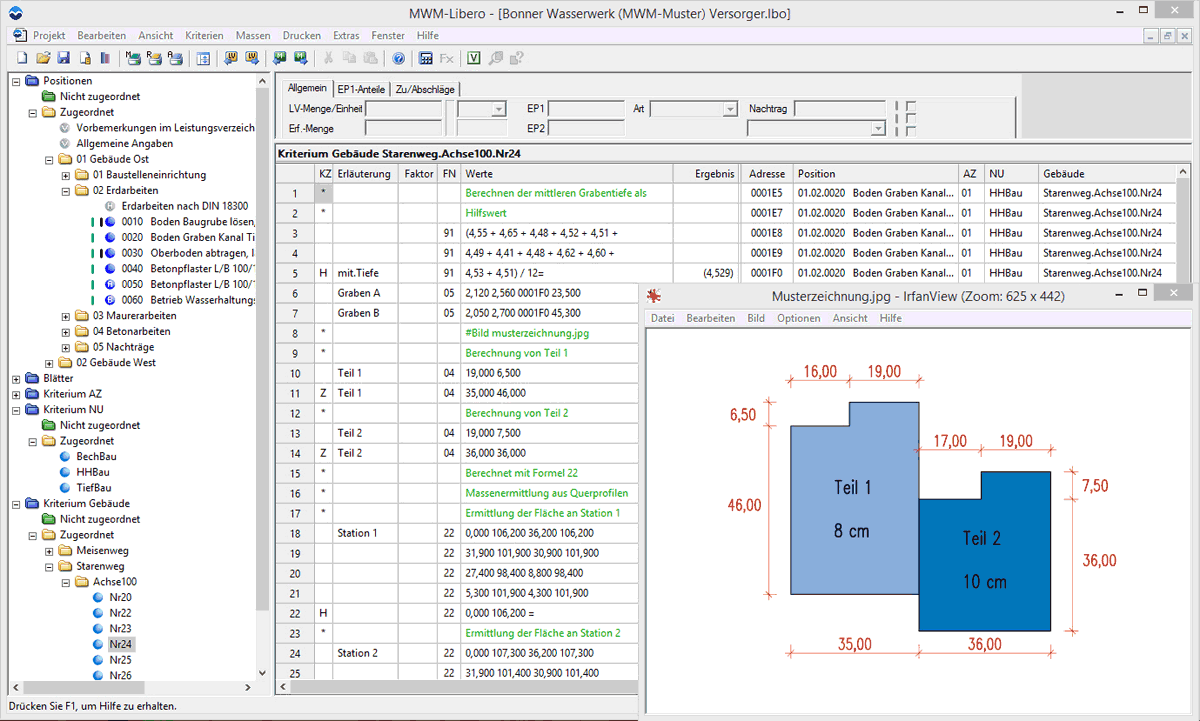1200x721 pixels.
Task: Expand the 03 Maurerarbeiten node
Action: [66, 316]
